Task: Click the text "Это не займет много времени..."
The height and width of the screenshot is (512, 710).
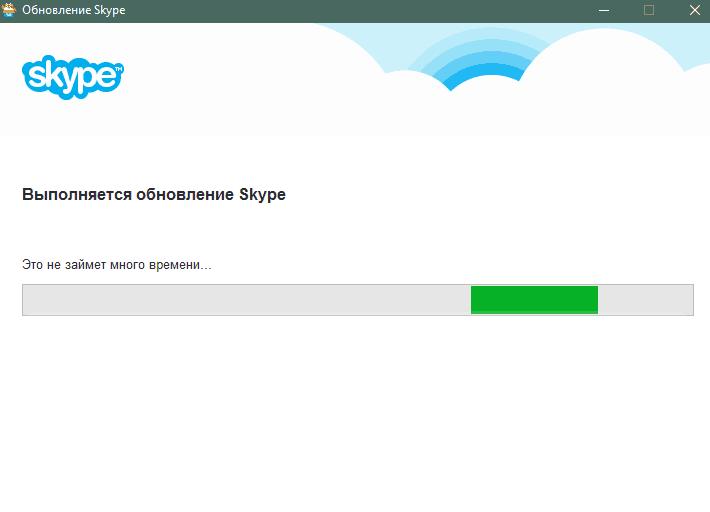Action: click(x=117, y=265)
